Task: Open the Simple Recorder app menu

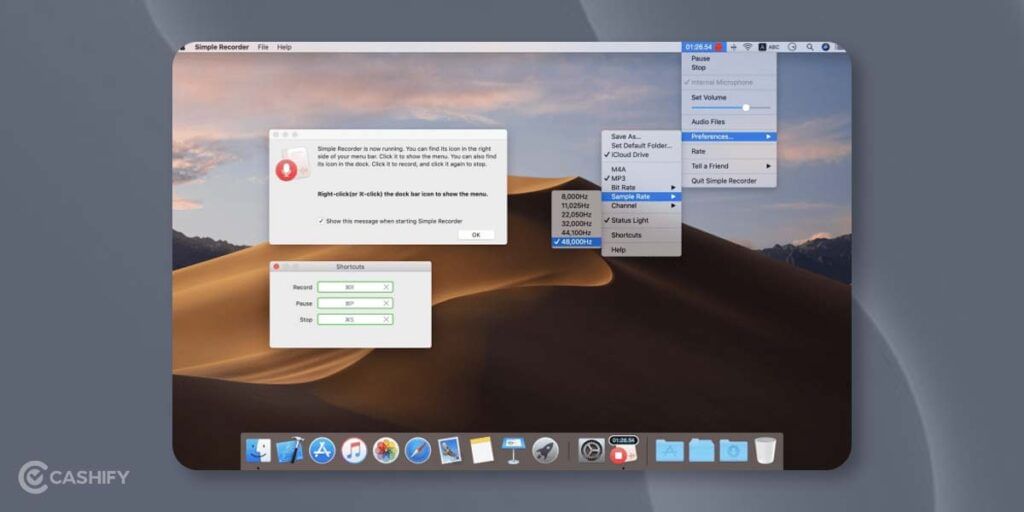Action: (221, 47)
